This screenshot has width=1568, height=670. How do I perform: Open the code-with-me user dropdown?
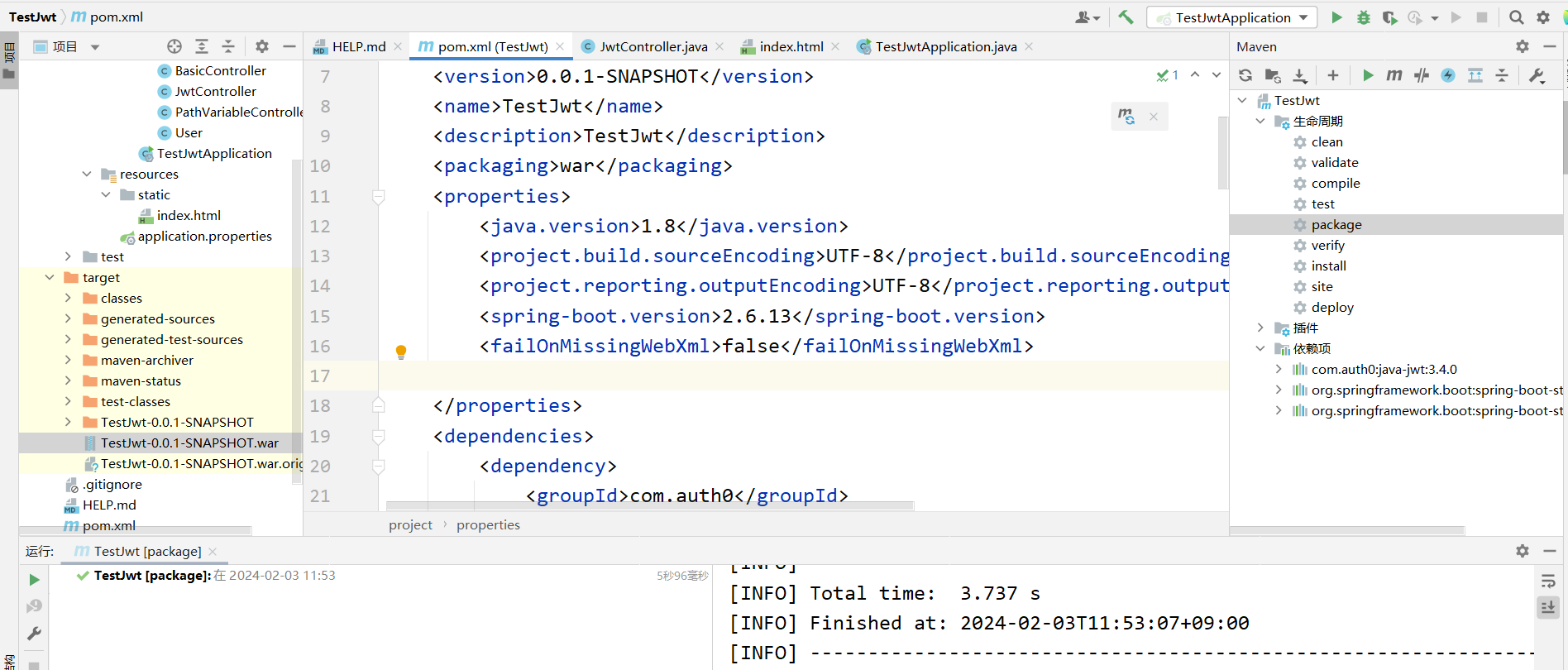click(1088, 17)
